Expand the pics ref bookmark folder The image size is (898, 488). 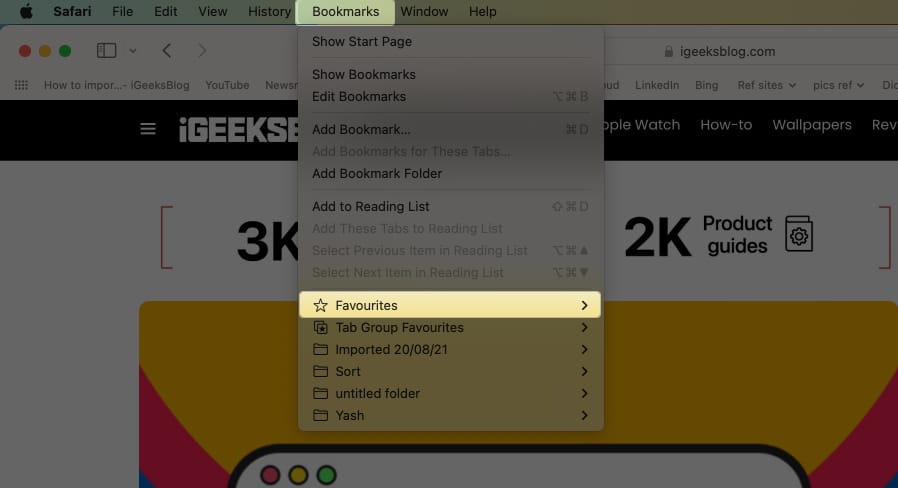[x=838, y=85]
